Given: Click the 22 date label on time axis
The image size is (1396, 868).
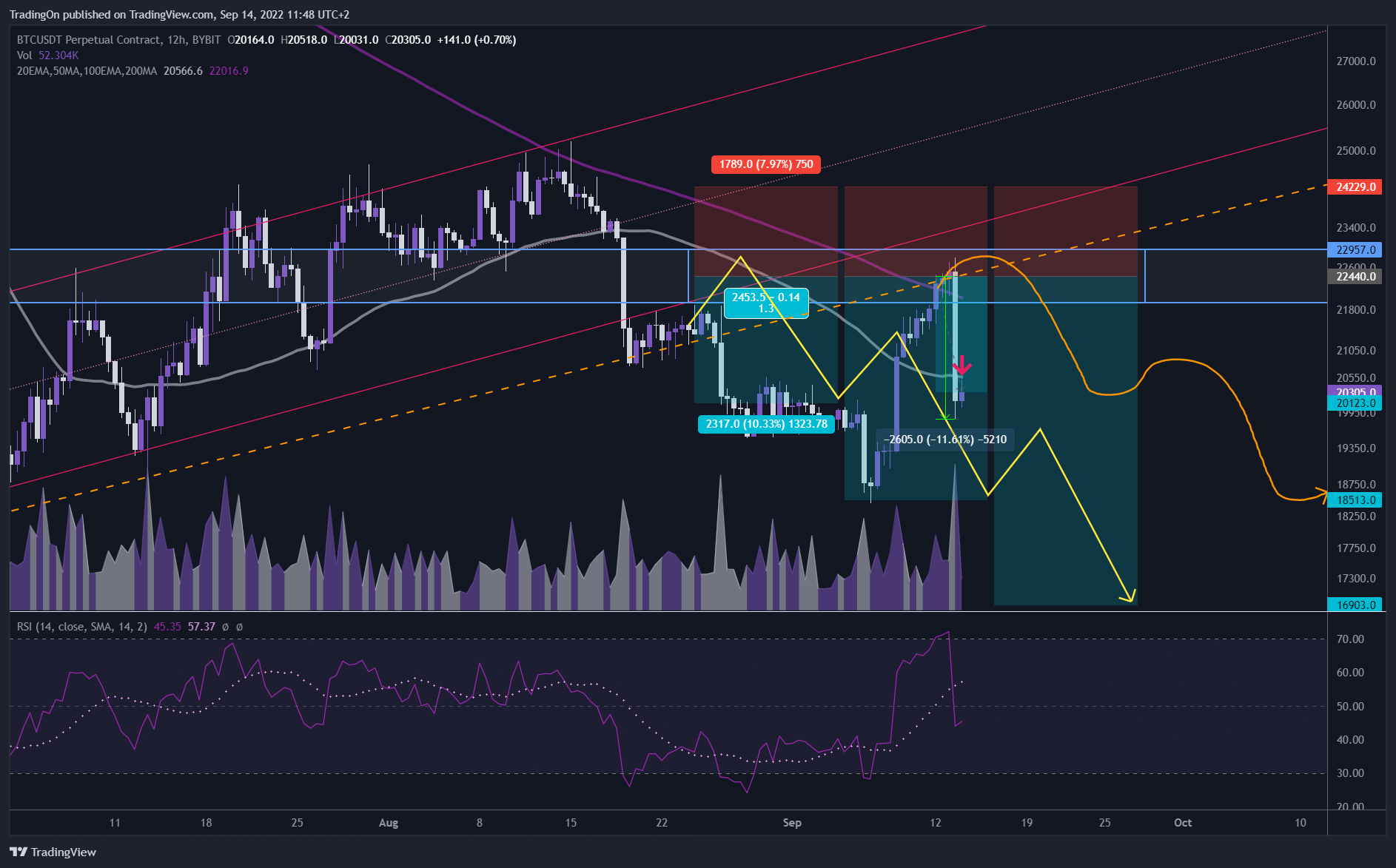Looking at the screenshot, I should point(662,823).
